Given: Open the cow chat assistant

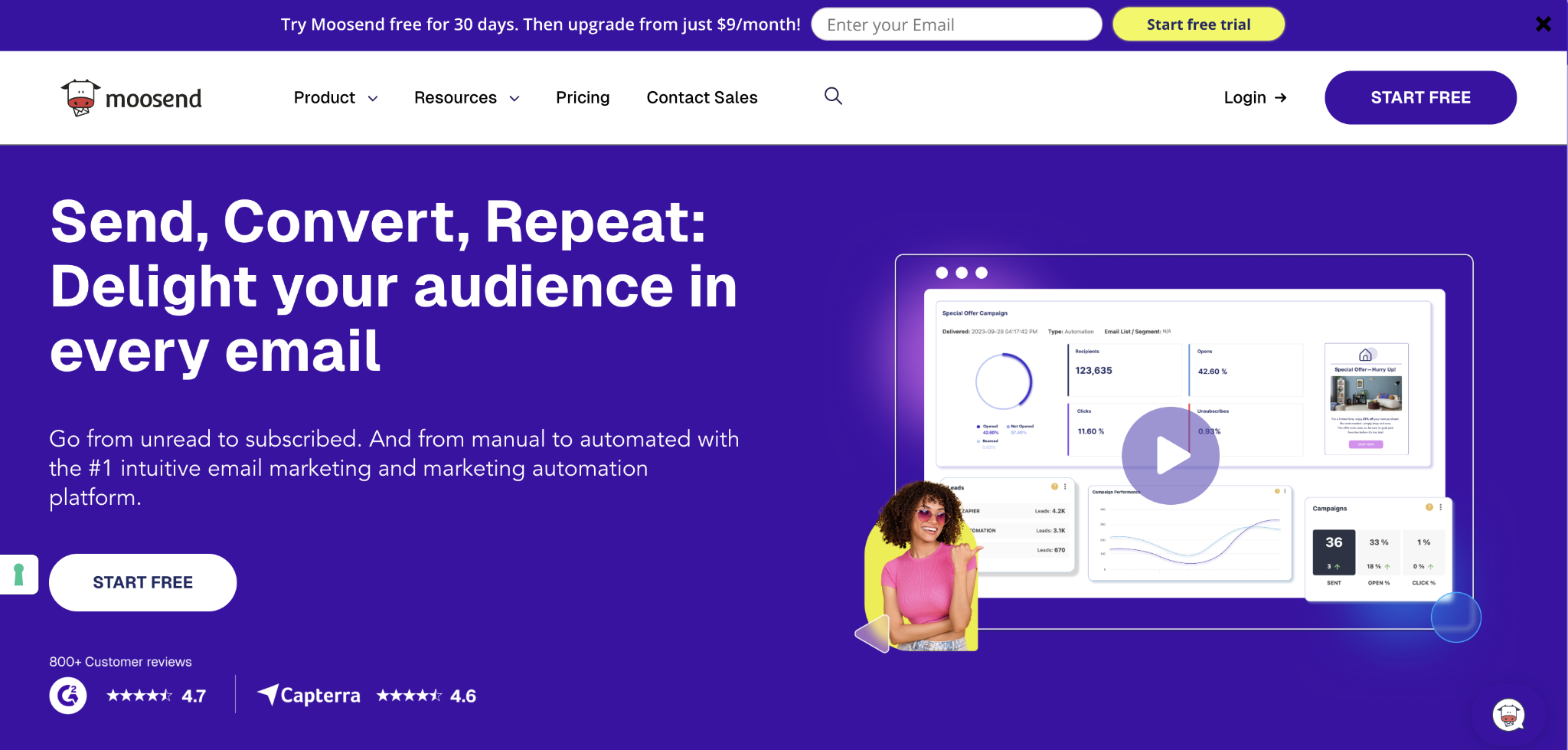Looking at the screenshot, I should pyautogui.click(x=1508, y=714).
